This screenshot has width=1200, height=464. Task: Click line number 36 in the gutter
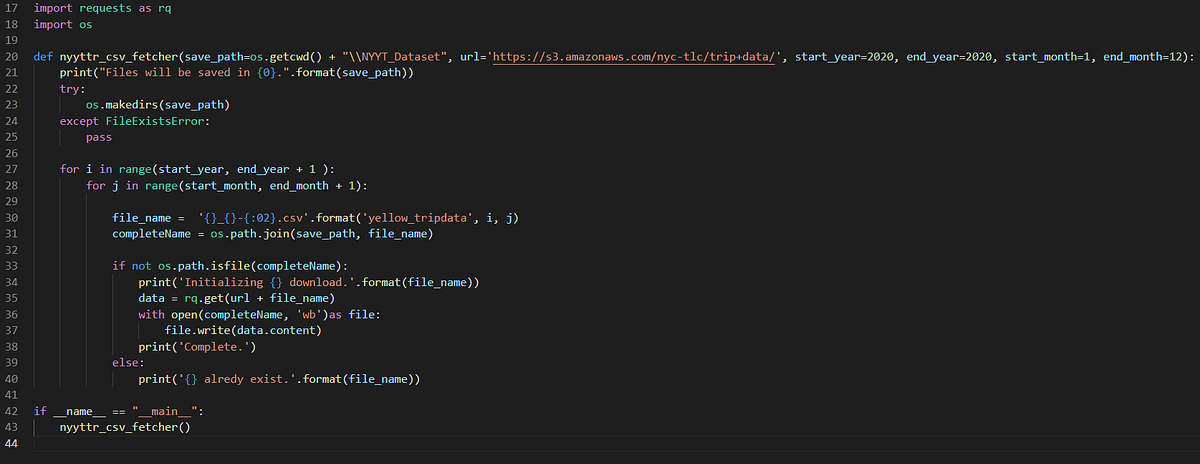click(12, 314)
